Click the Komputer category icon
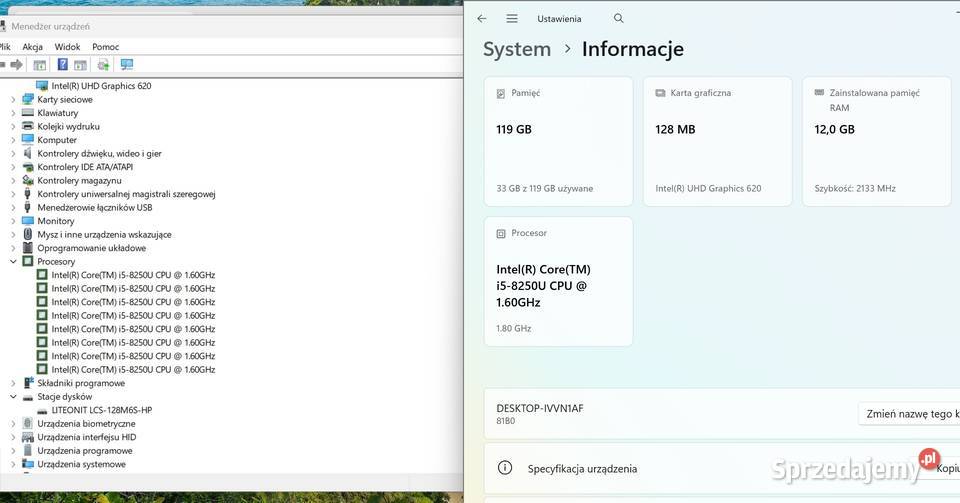Viewport: 960px width, 503px height. 28,140
